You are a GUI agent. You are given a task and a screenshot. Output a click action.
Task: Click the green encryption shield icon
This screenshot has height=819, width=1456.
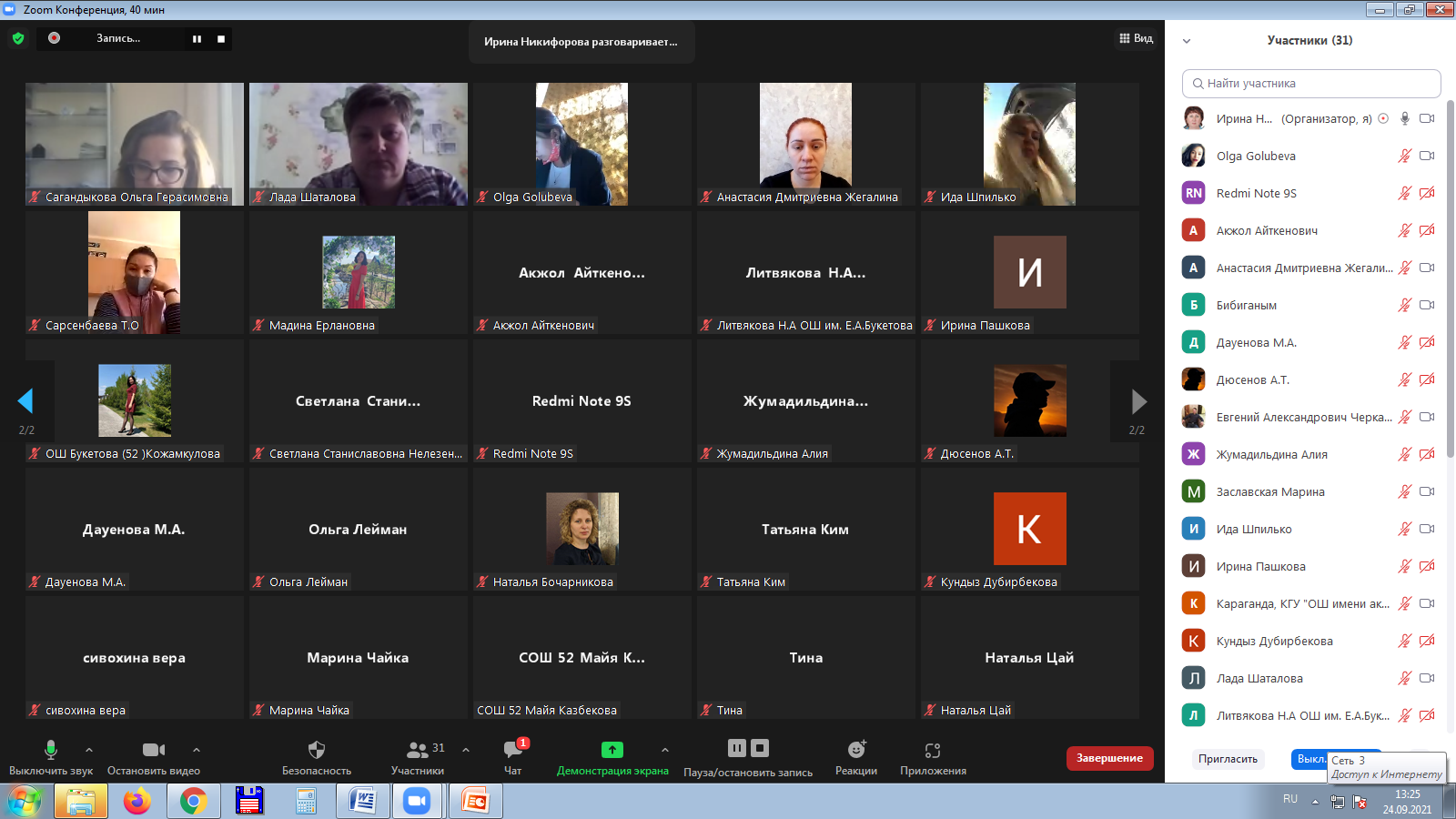[x=18, y=38]
